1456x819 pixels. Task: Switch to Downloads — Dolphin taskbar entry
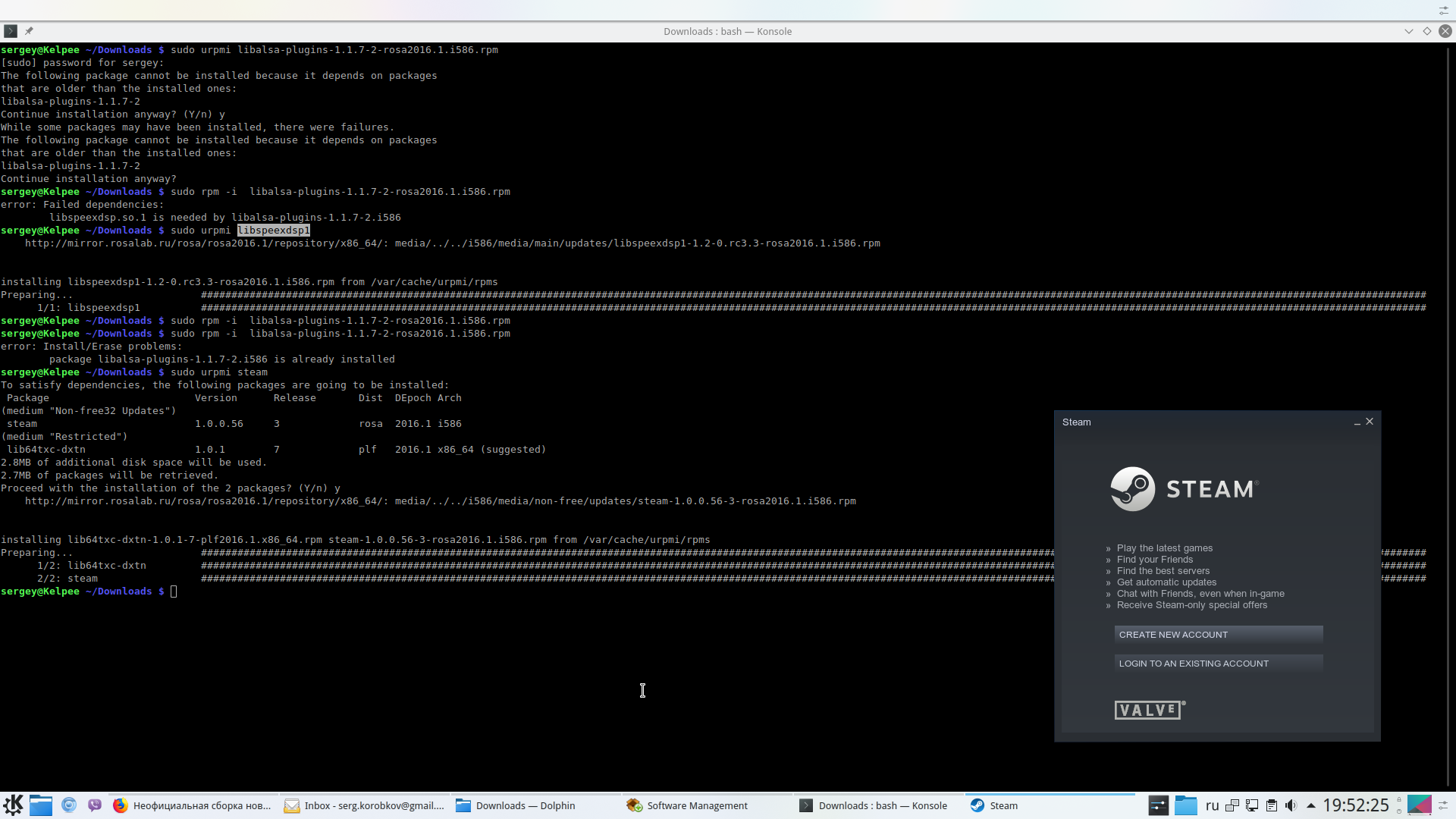click(x=525, y=805)
